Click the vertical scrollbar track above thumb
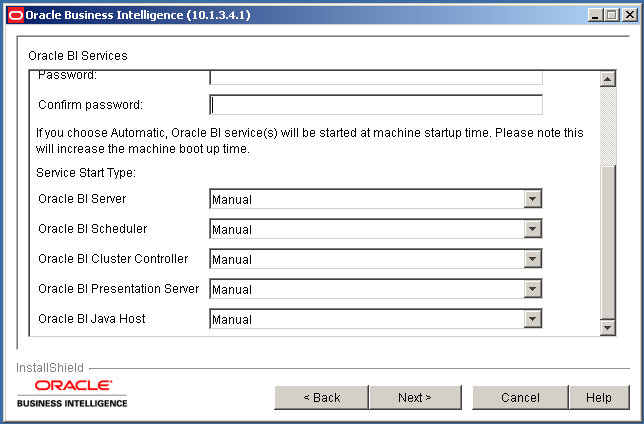 [x=607, y=125]
